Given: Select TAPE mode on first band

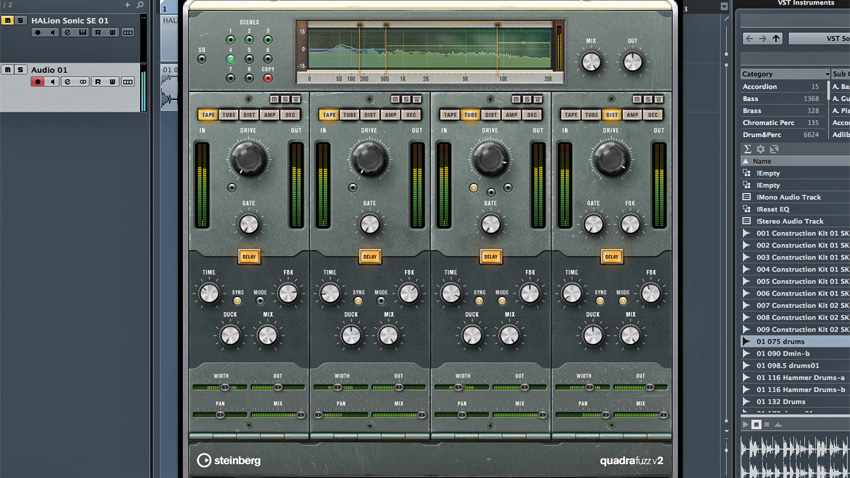Looking at the screenshot, I should [208, 115].
